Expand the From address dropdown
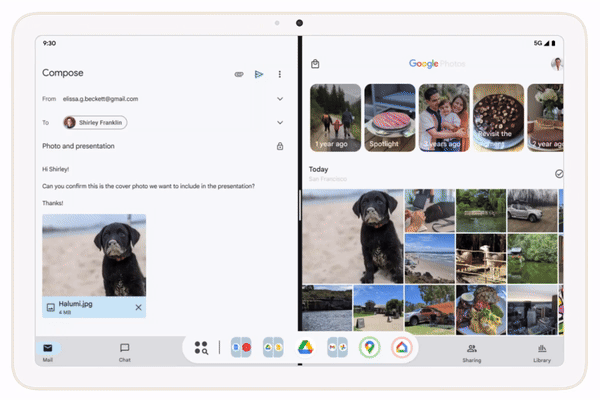 coord(280,99)
